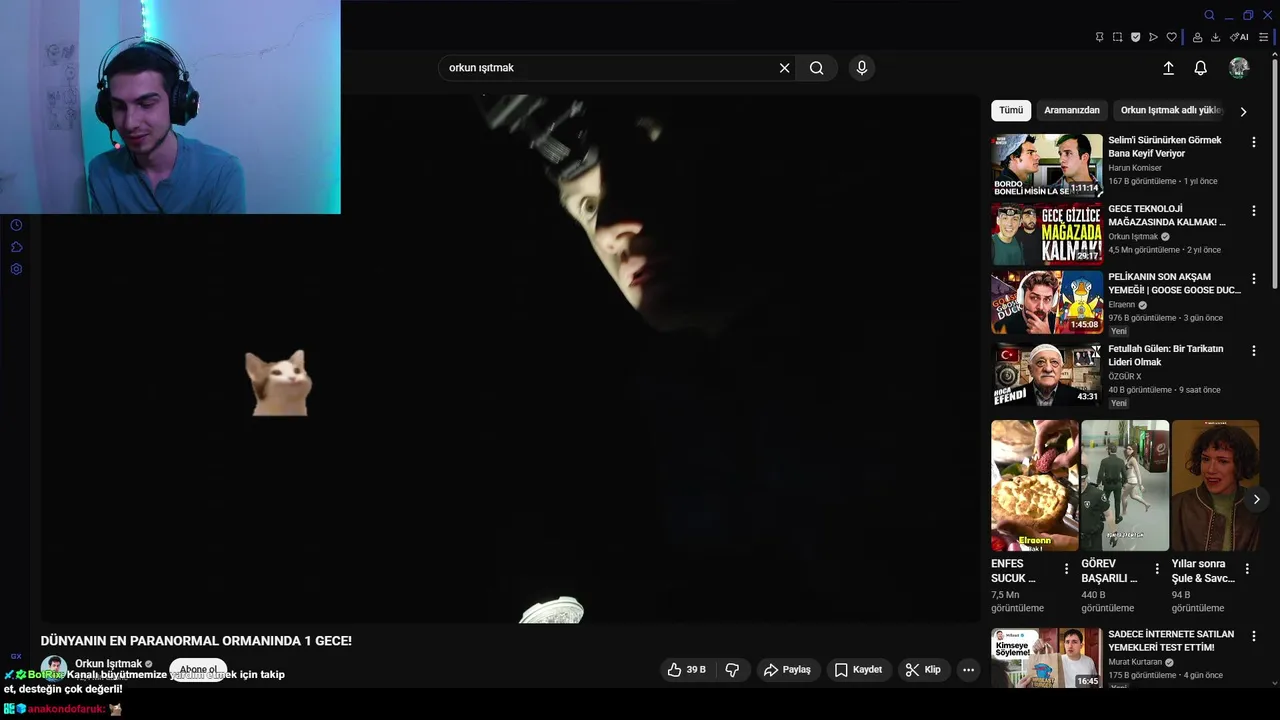Viewport: 1280px width, 720px height.
Task: Select the 'Tümü' filter chip
Action: (x=1011, y=110)
